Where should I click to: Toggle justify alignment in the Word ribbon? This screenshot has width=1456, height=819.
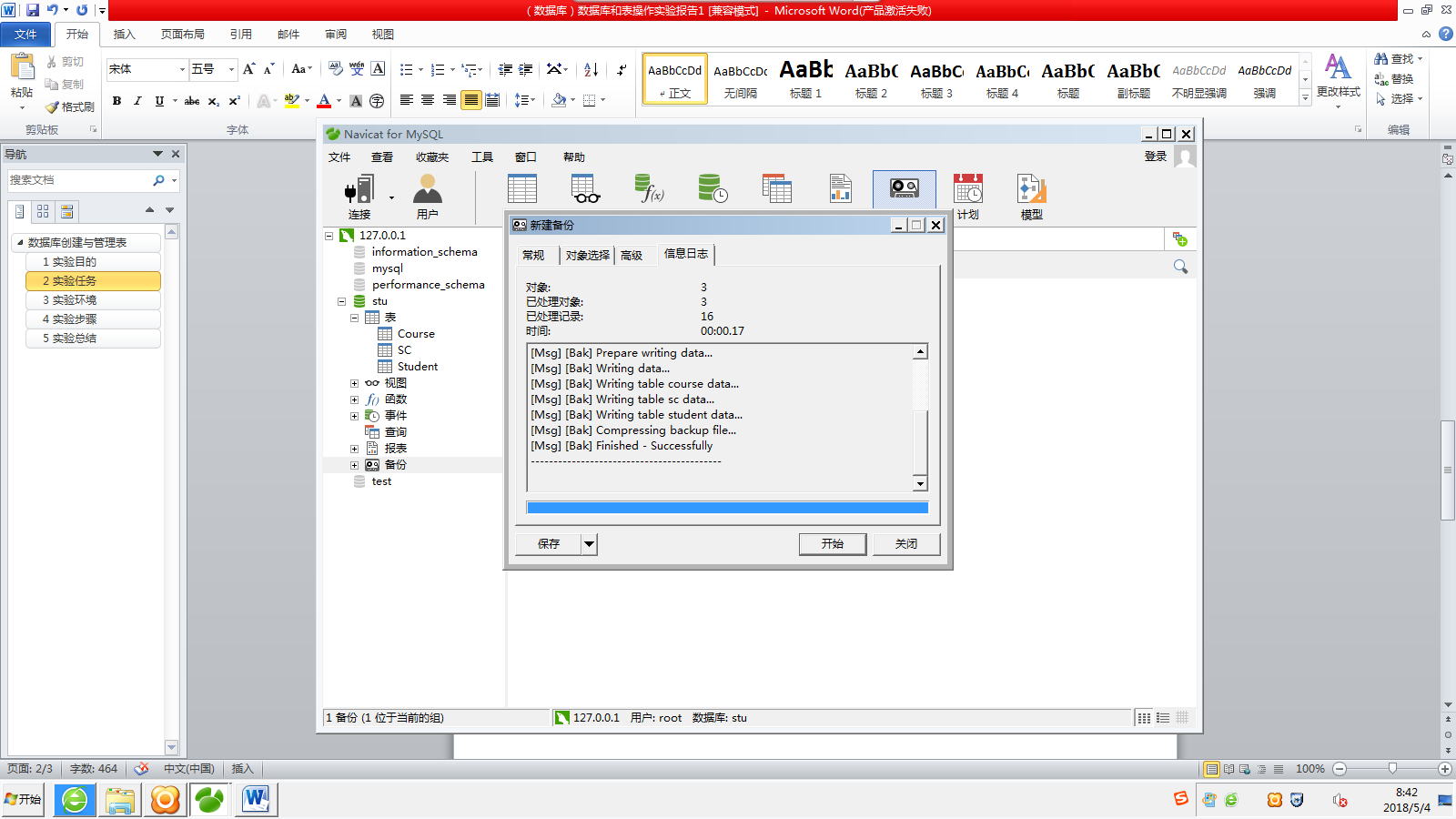point(470,100)
